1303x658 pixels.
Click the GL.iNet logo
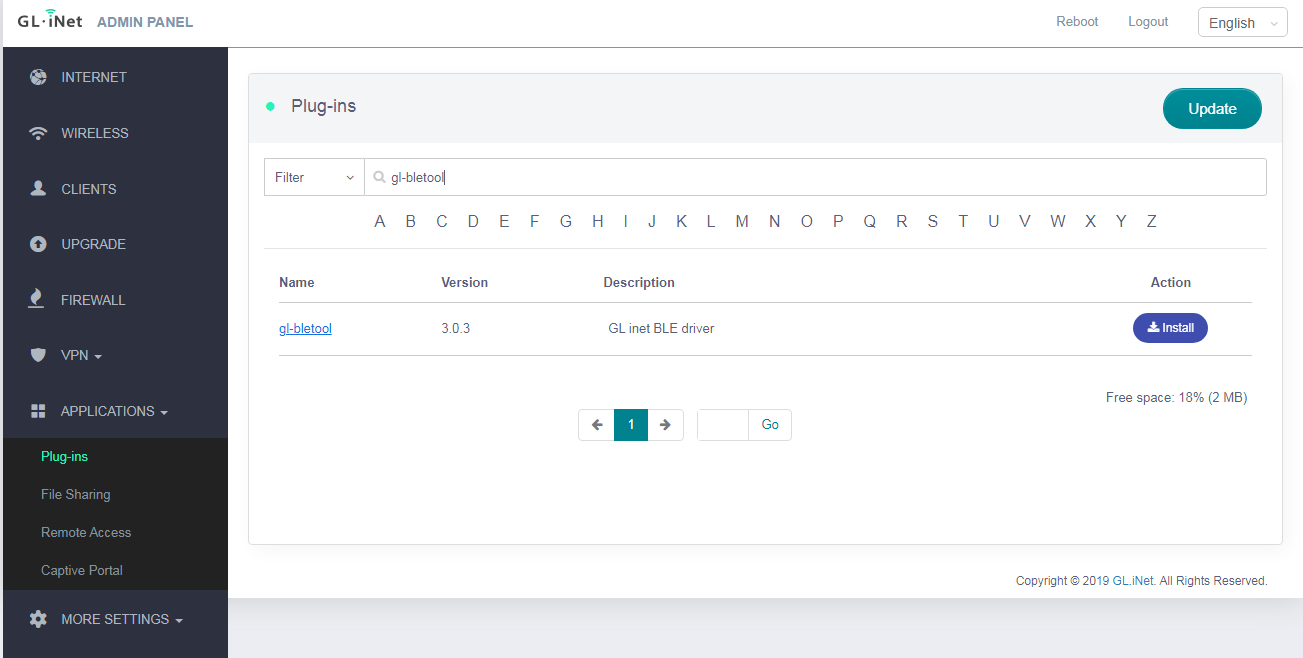pyautogui.click(x=50, y=20)
